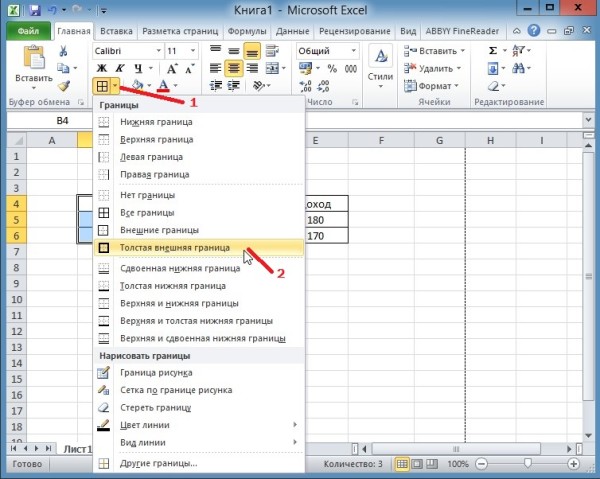Click the vertical scrollbar down arrow

[589, 436]
